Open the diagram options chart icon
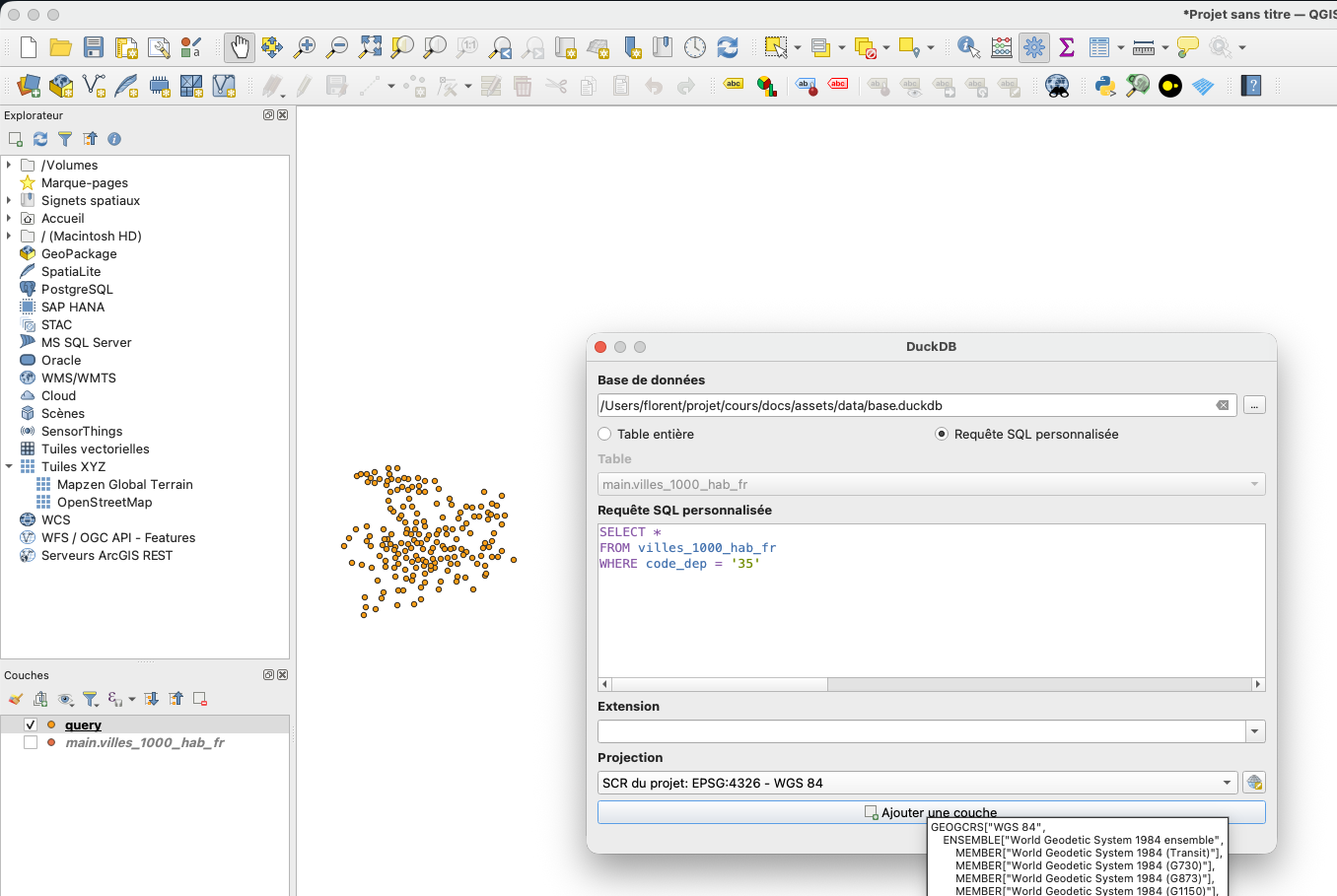 pyautogui.click(x=766, y=86)
